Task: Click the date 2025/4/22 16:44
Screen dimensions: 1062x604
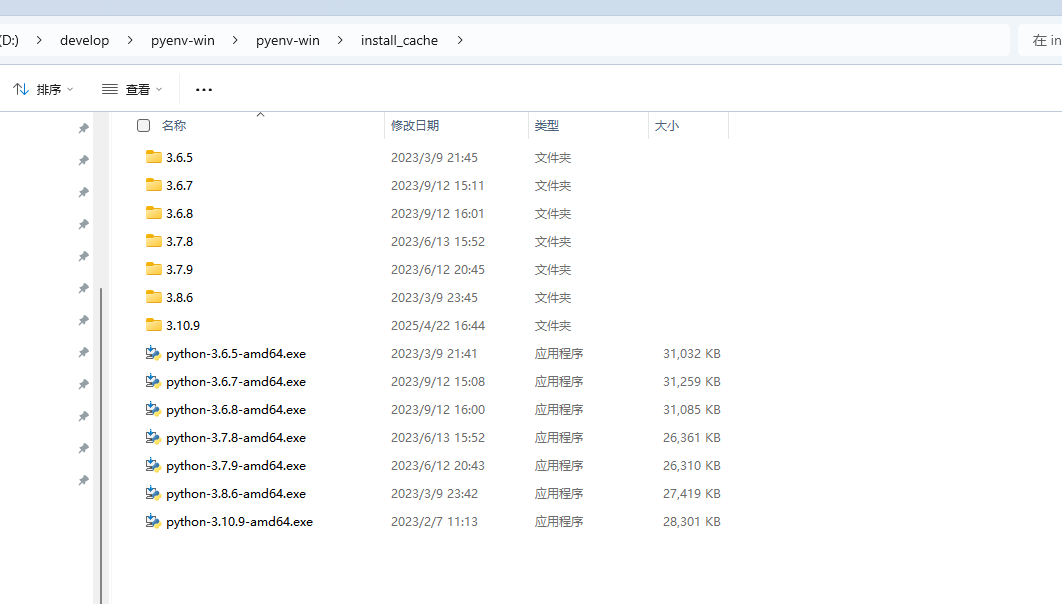Action: pos(438,325)
